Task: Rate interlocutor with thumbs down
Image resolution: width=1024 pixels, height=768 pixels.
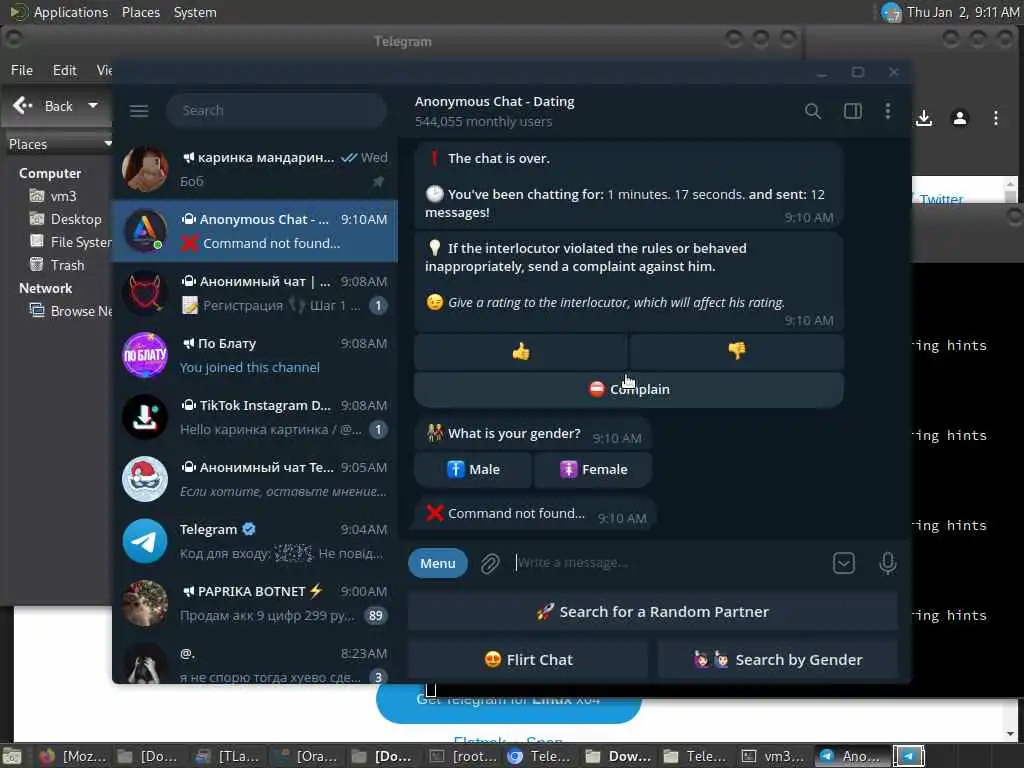Action: coord(737,352)
